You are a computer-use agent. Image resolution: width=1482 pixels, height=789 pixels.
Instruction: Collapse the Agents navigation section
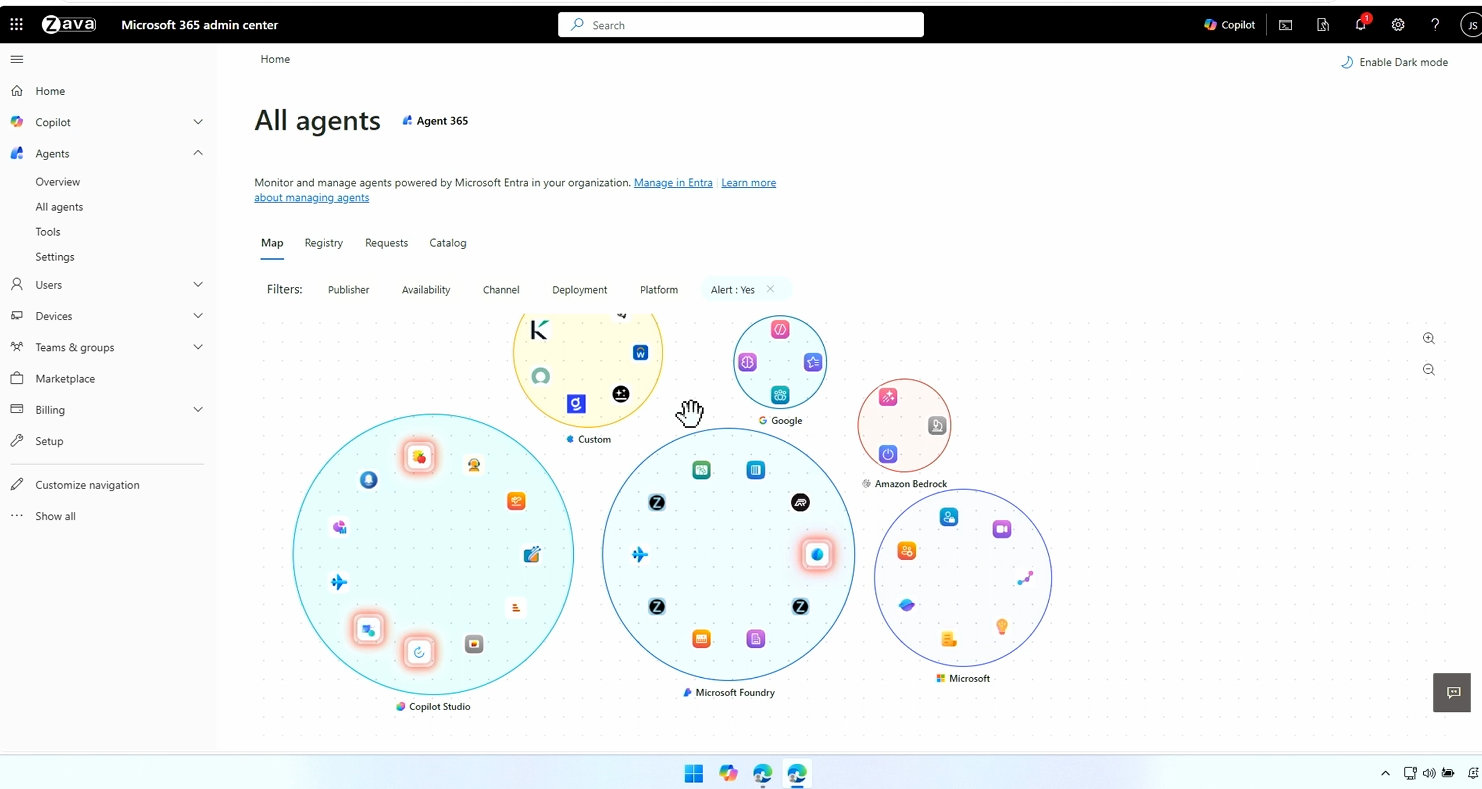point(197,153)
